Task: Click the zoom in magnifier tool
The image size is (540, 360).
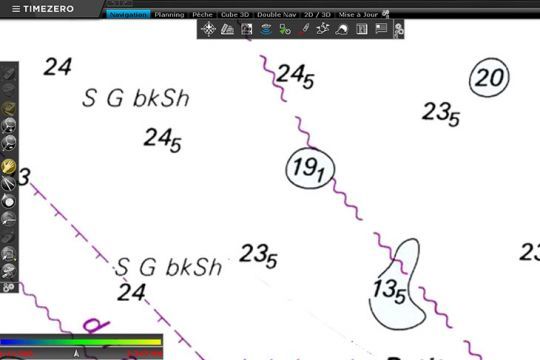Action: 8,125
